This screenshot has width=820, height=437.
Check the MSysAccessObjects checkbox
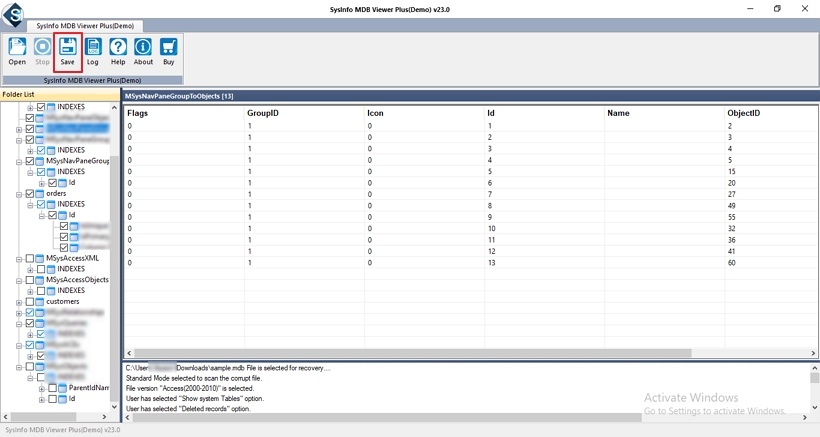point(30,280)
